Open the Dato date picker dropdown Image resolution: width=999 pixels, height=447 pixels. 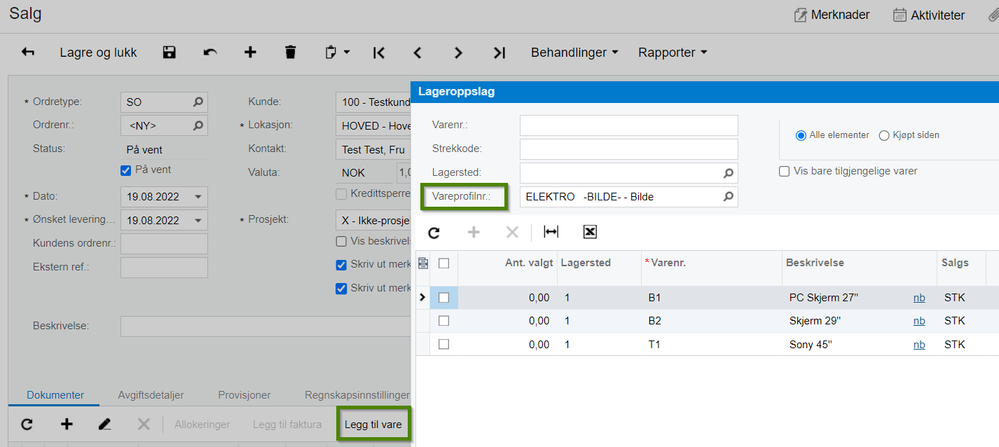pos(198,197)
